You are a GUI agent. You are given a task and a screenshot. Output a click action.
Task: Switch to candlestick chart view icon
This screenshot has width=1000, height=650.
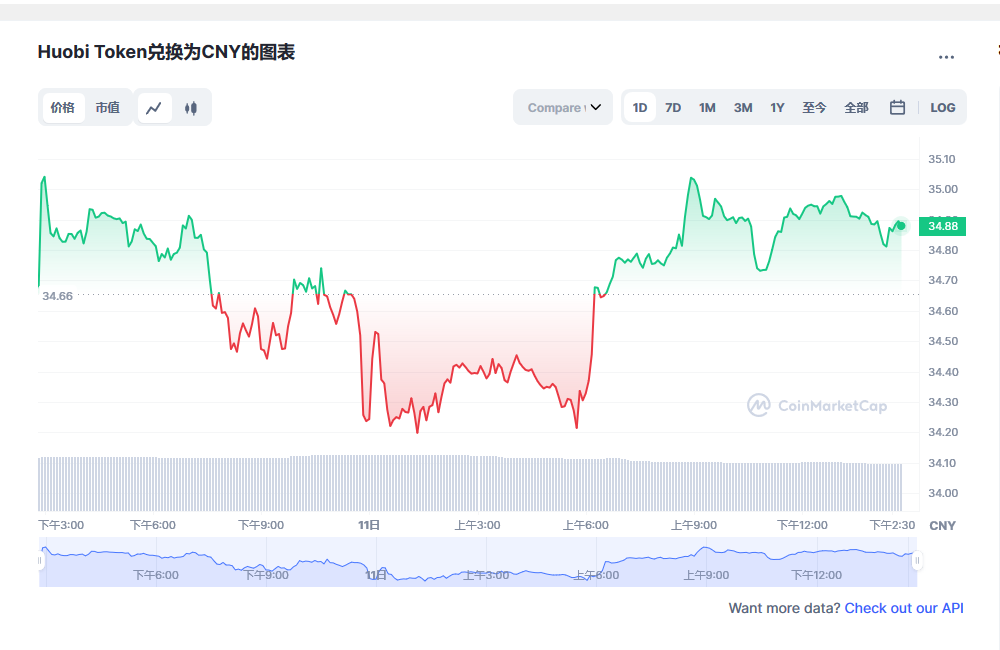coord(191,108)
